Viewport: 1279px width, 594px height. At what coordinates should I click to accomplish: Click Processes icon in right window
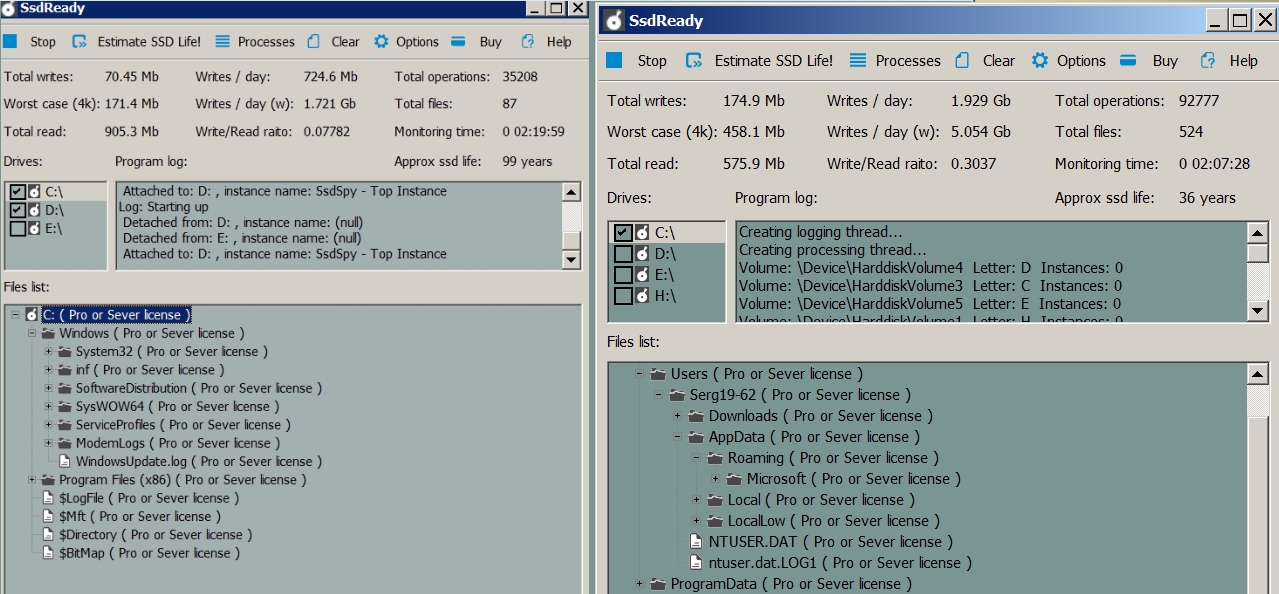857,60
